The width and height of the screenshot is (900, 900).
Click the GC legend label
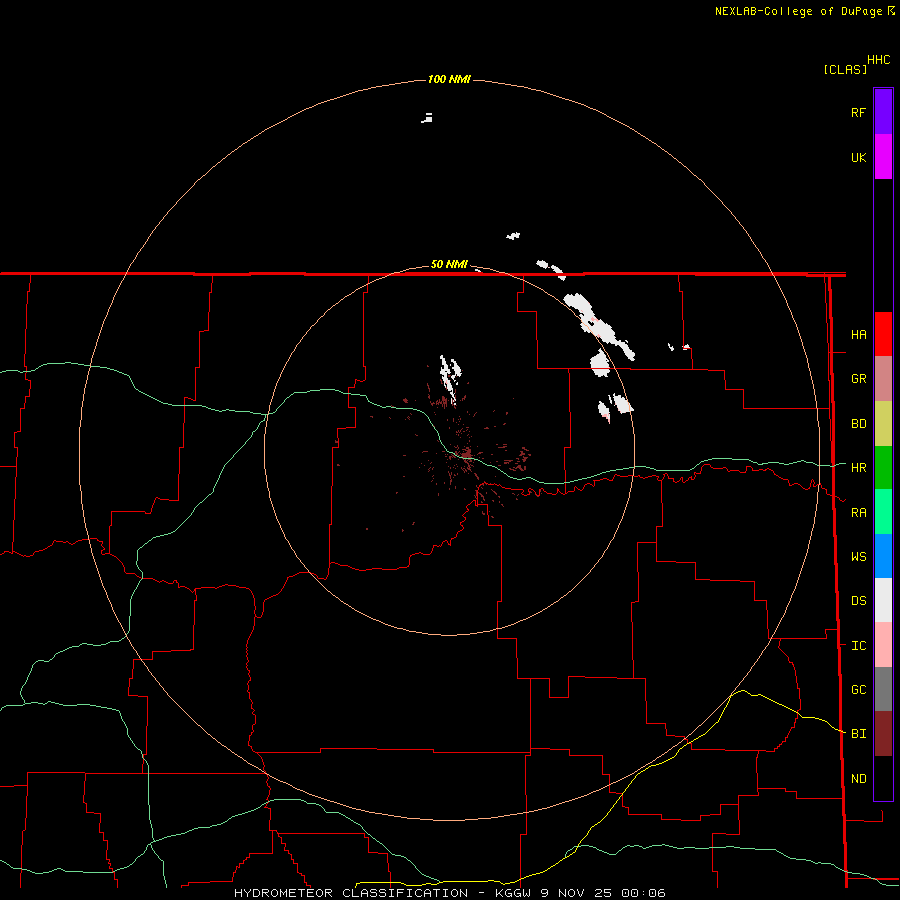pos(858,690)
